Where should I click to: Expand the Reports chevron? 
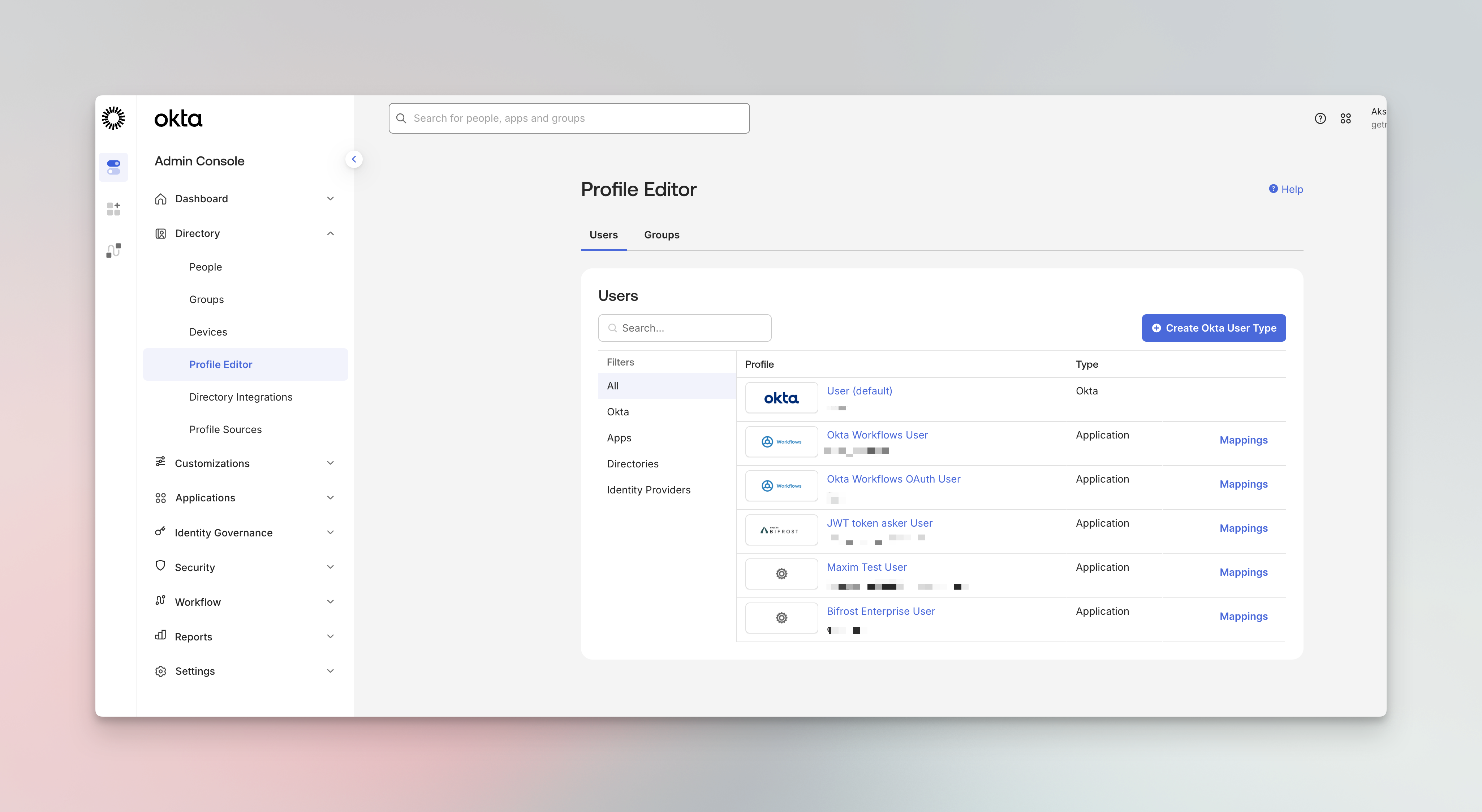330,636
